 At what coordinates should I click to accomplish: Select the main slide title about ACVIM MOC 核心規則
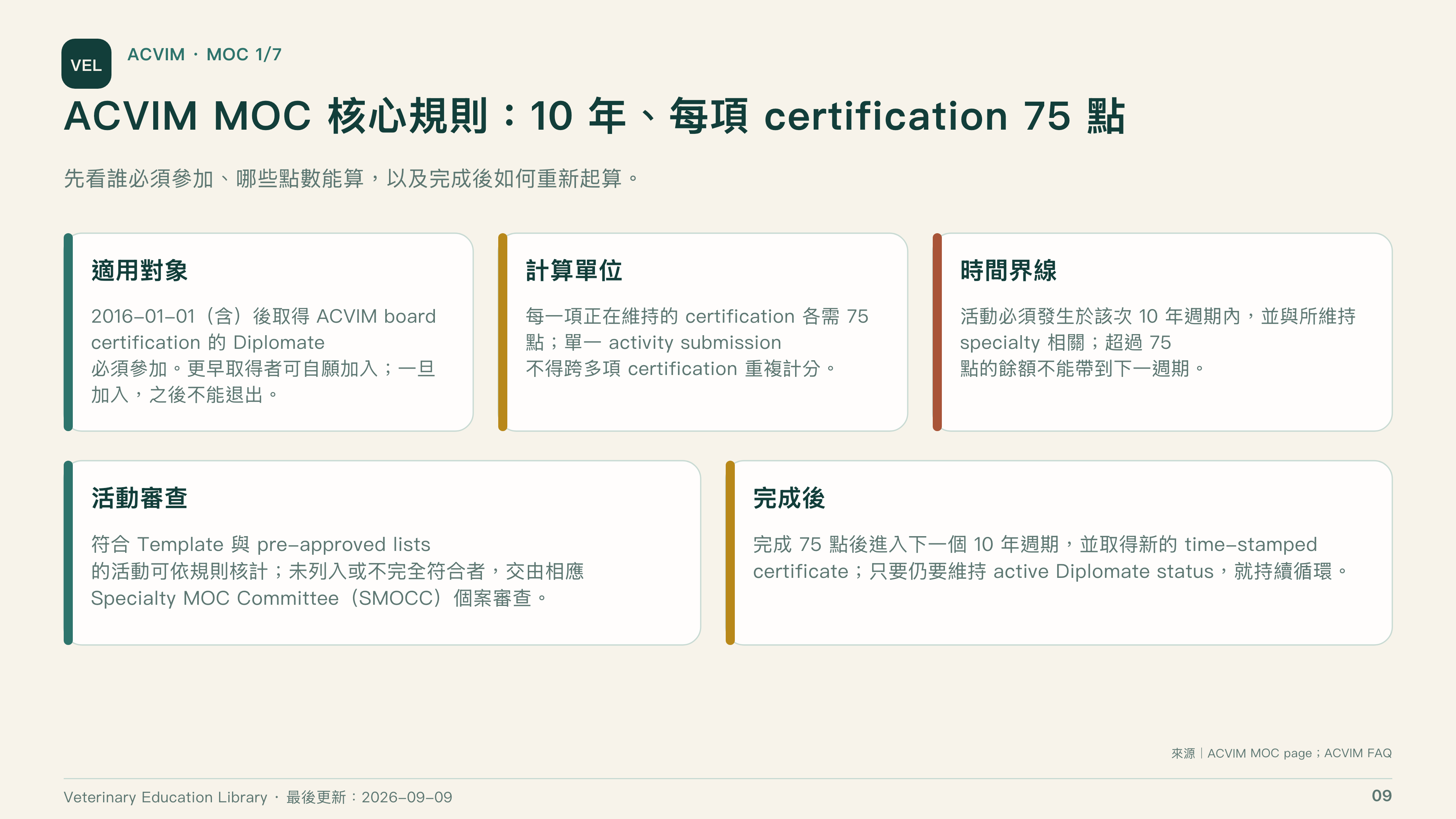pos(595,116)
